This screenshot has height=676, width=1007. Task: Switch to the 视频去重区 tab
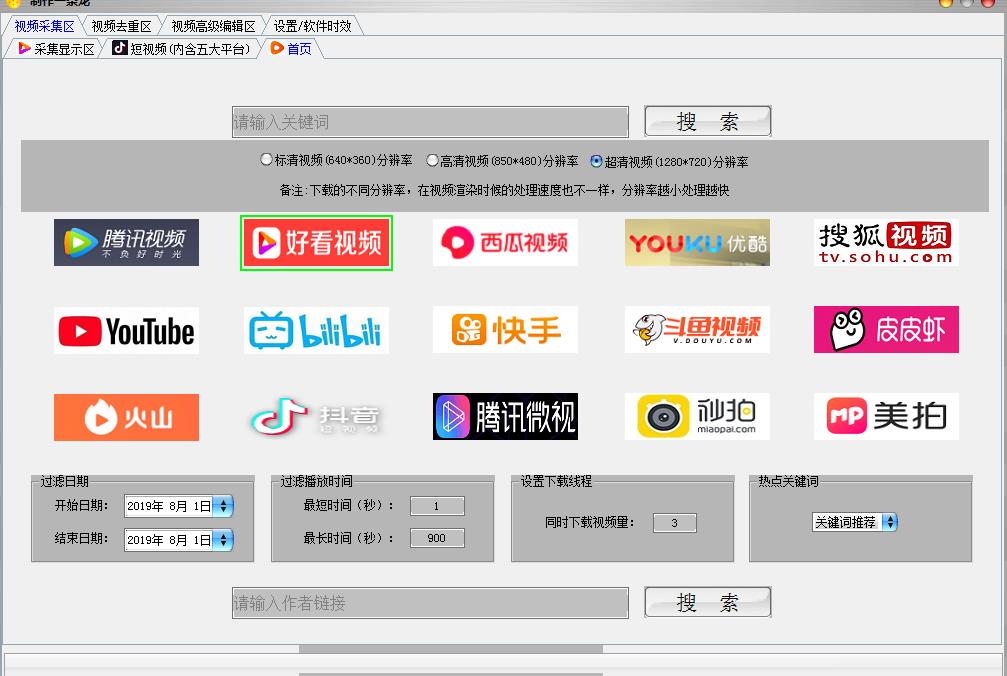121,26
